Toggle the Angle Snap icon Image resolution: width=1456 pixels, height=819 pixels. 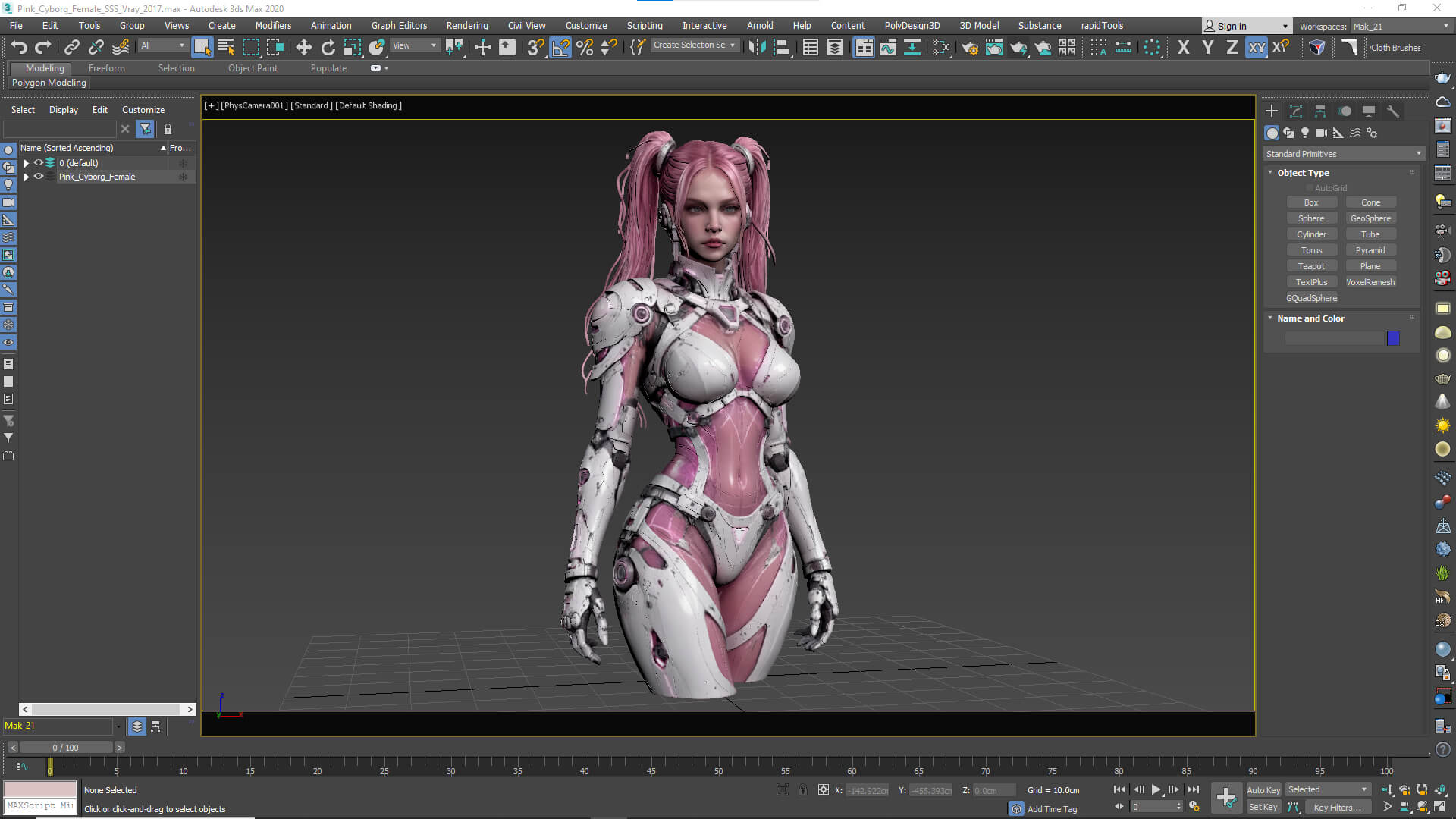[x=560, y=48]
